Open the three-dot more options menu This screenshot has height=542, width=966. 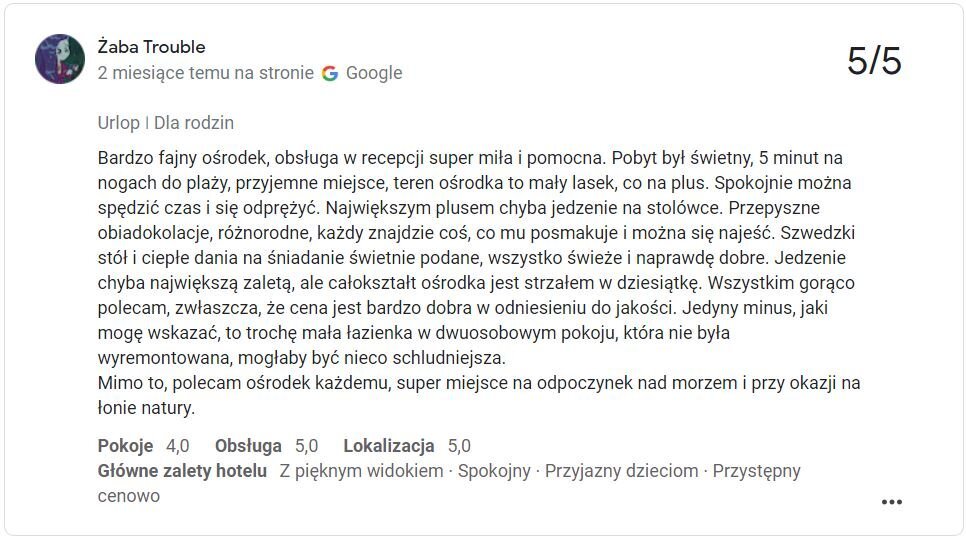[891, 502]
